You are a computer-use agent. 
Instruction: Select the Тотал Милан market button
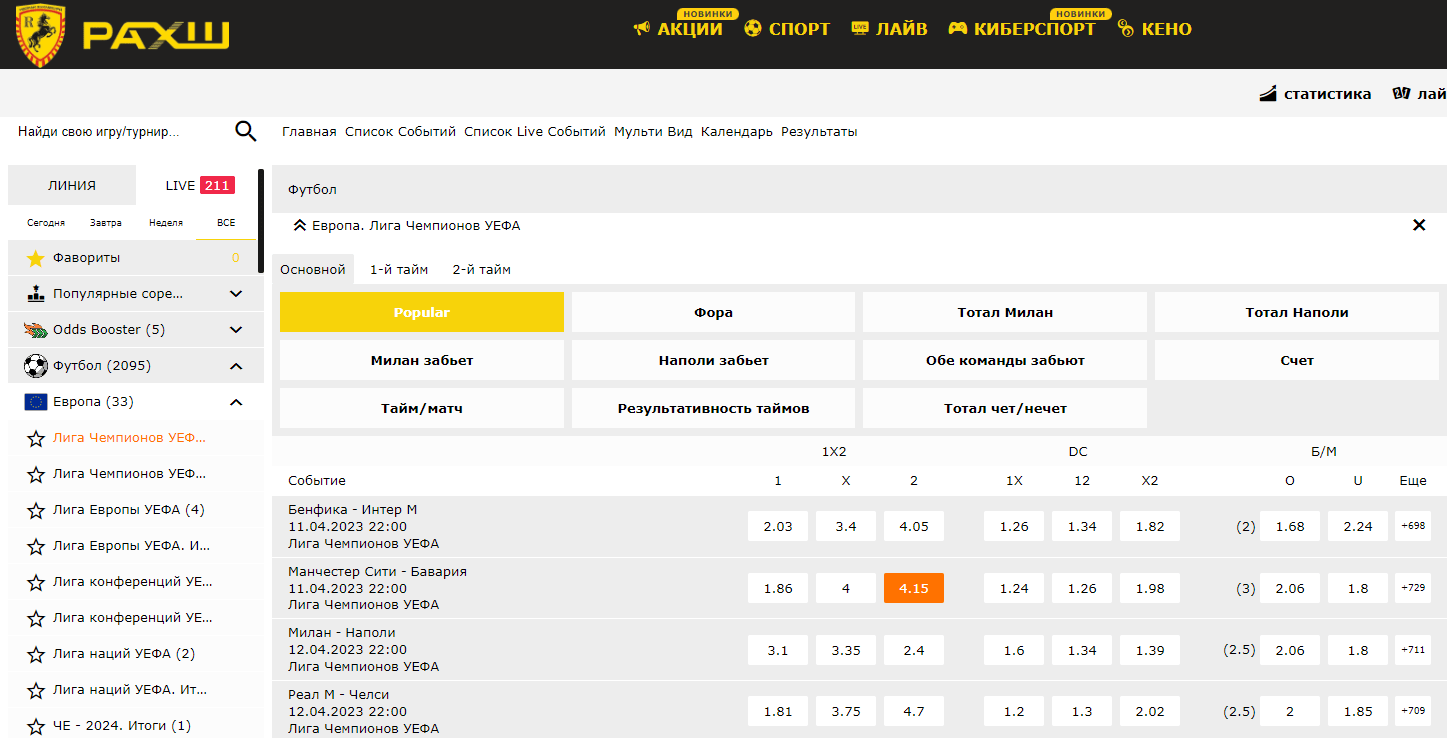[1005, 312]
